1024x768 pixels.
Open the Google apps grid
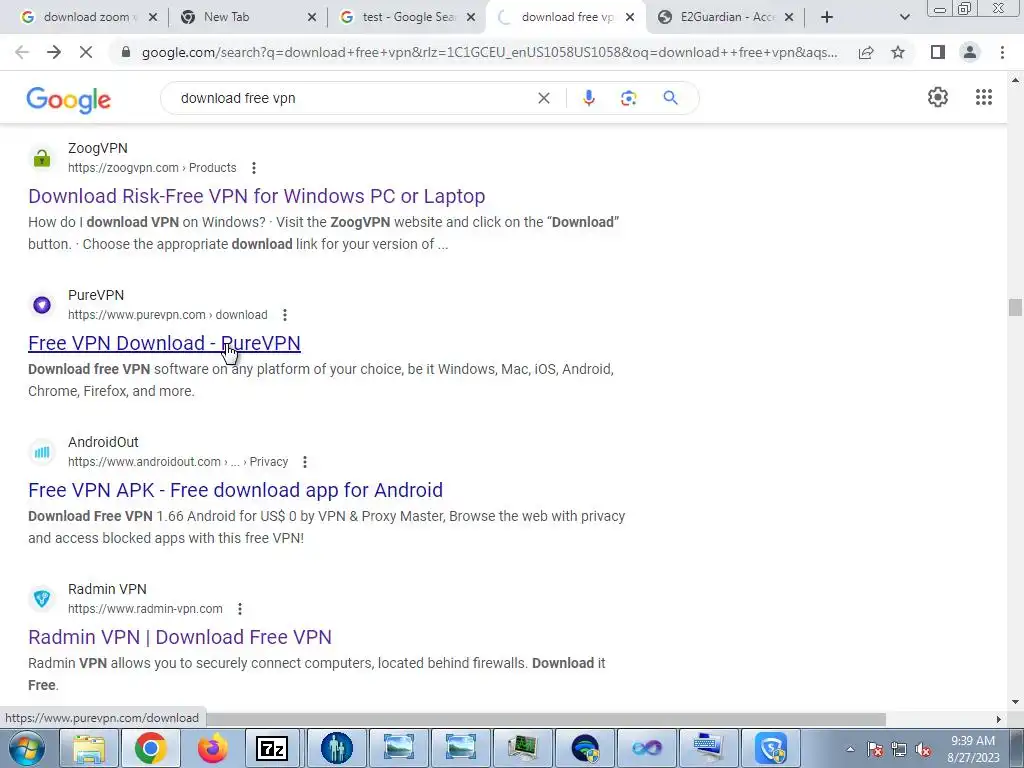[984, 97]
